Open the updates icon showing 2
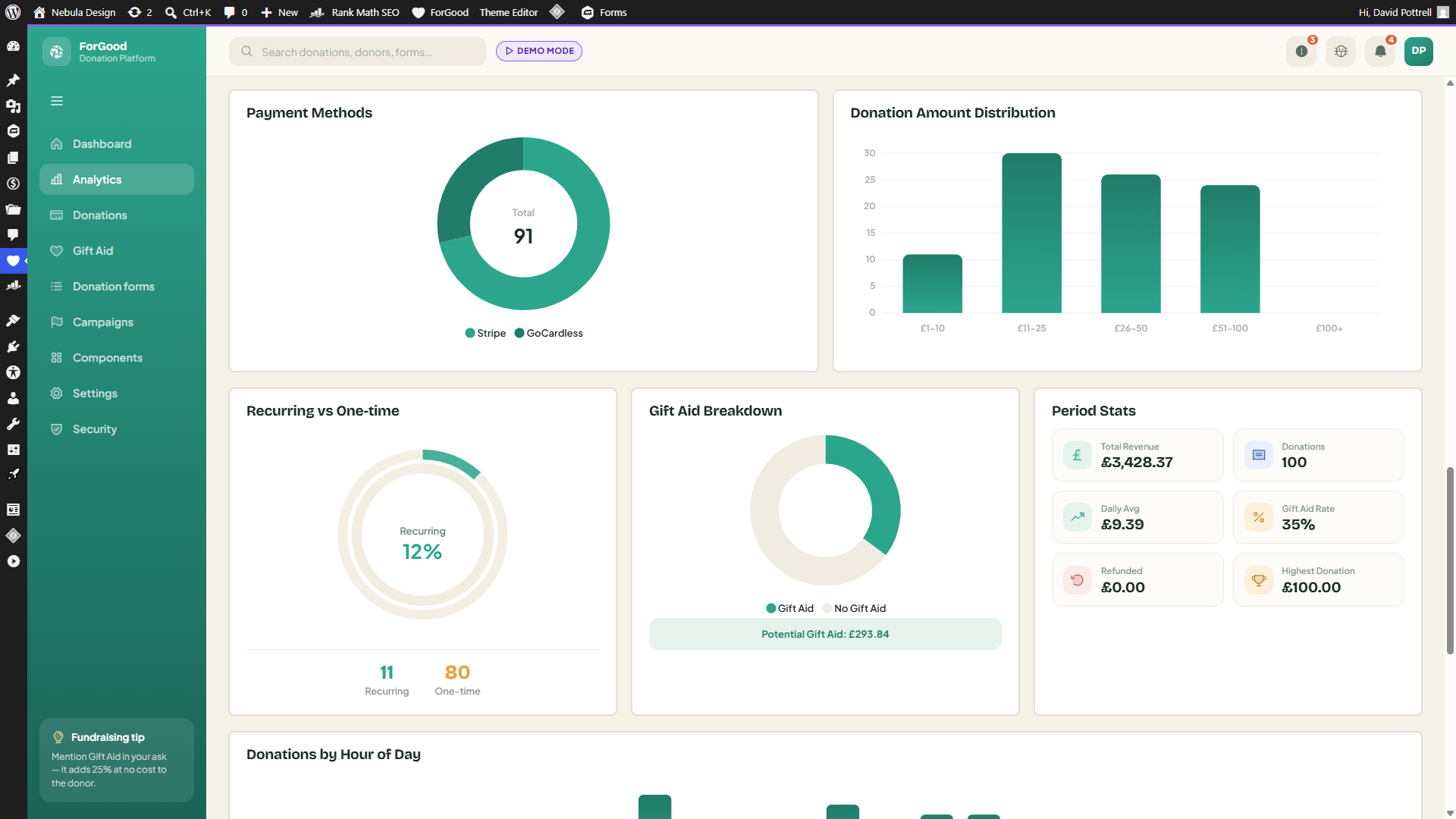1456x819 pixels. click(x=140, y=12)
